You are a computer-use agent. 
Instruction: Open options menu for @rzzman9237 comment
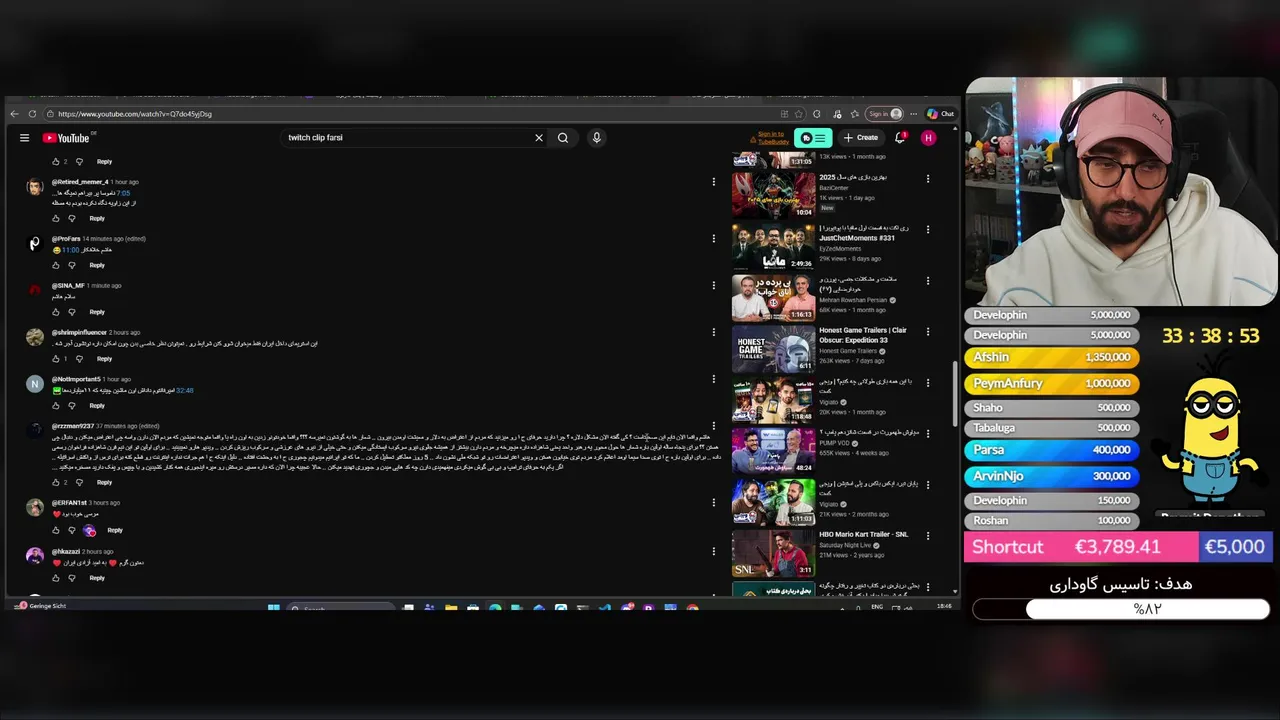(x=714, y=426)
